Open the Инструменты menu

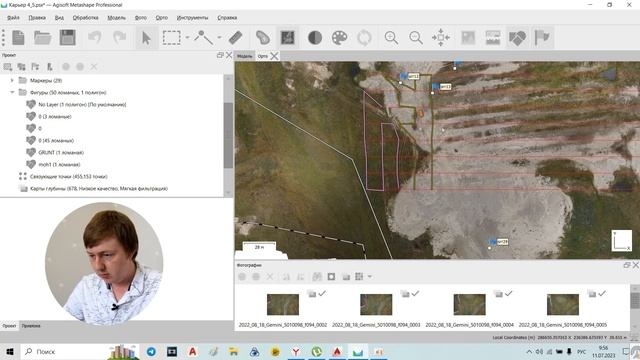pos(192,18)
